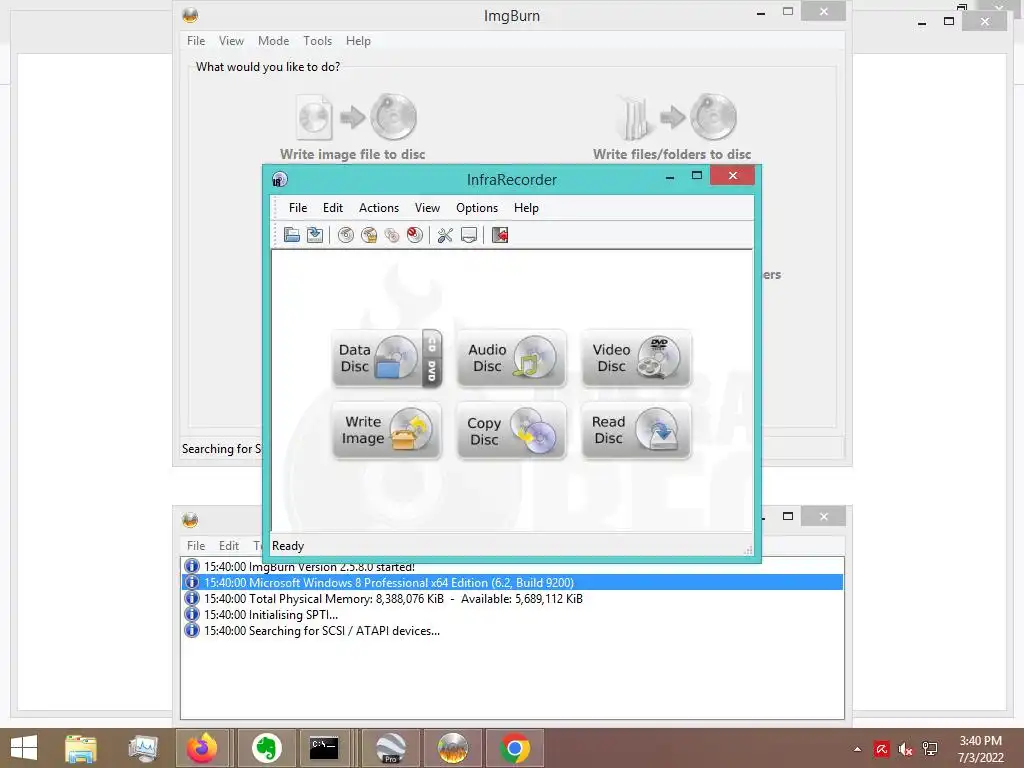Open ImgBurn File menu

click(x=196, y=40)
